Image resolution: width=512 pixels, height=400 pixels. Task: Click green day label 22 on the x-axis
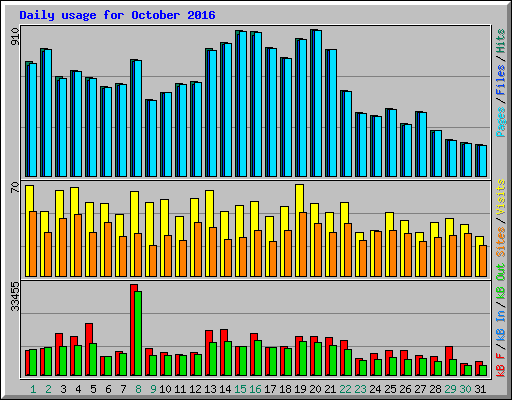pyautogui.click(x=345, y=389)
